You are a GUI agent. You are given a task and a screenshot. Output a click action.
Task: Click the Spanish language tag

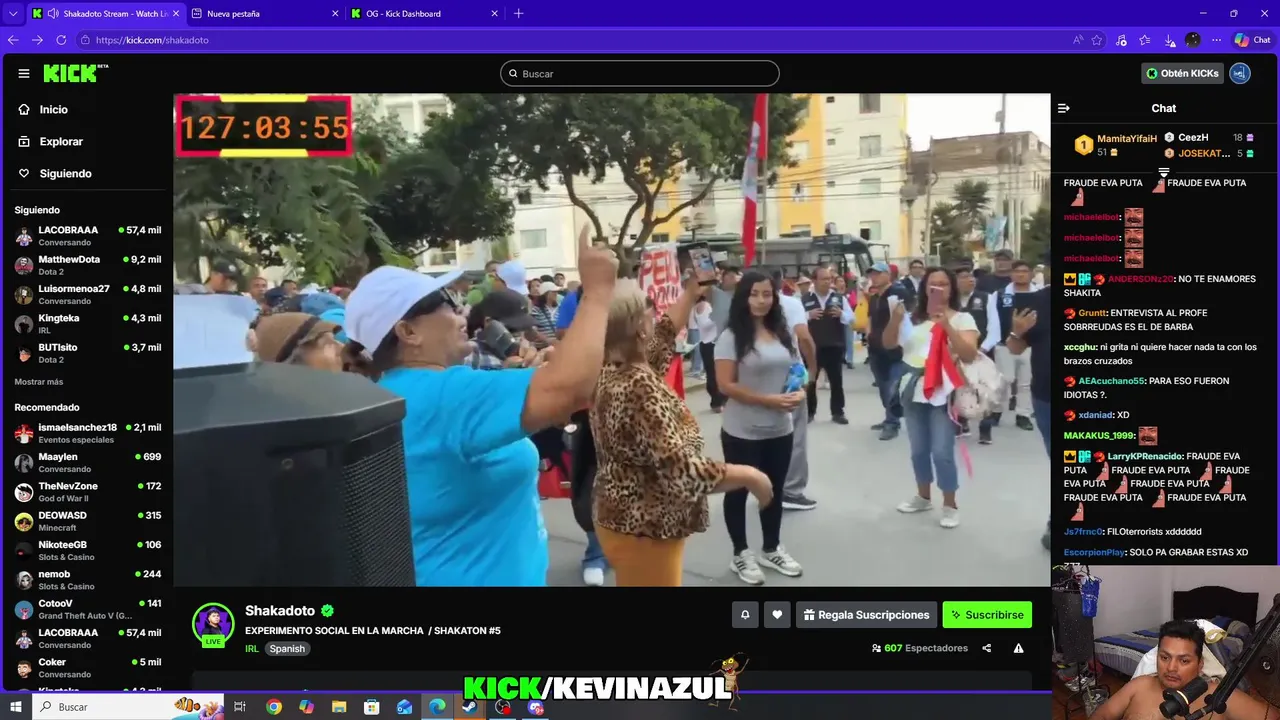tap(287, 648)
